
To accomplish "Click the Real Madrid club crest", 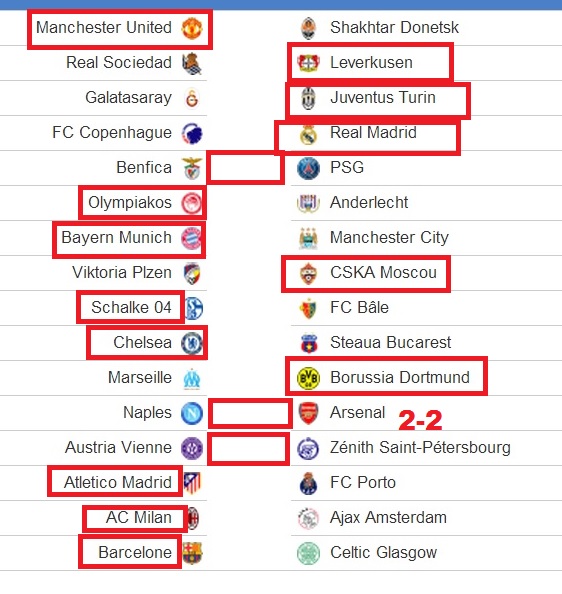I will coord(308,134).
